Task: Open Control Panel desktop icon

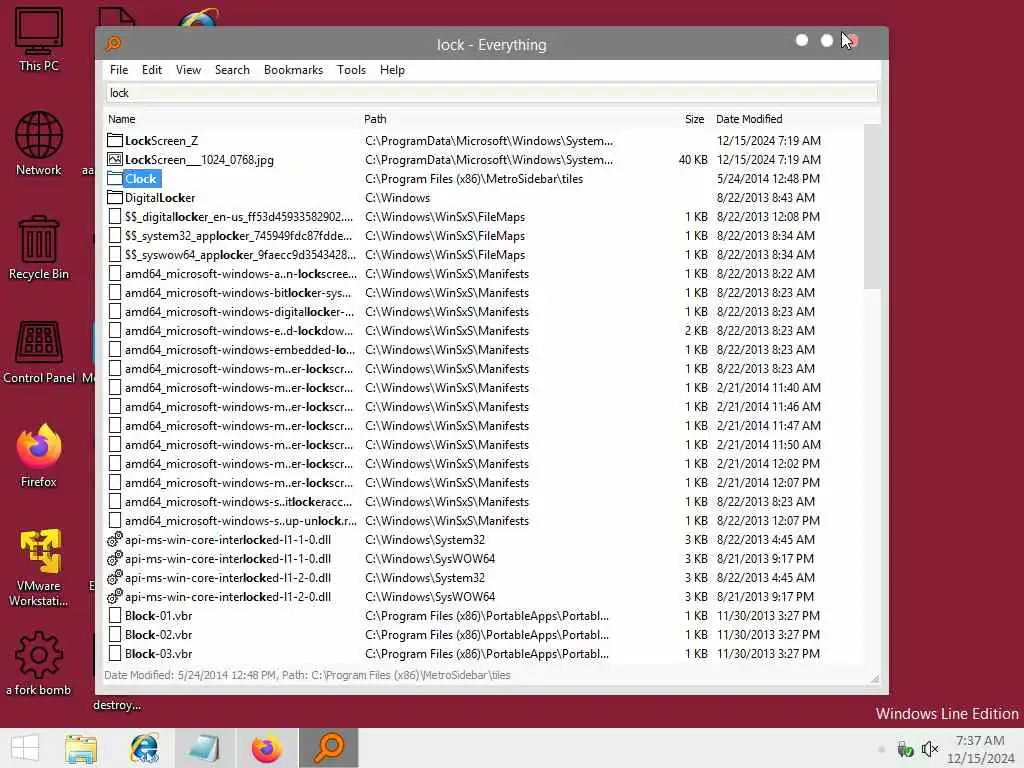Action: coord(39,353)
